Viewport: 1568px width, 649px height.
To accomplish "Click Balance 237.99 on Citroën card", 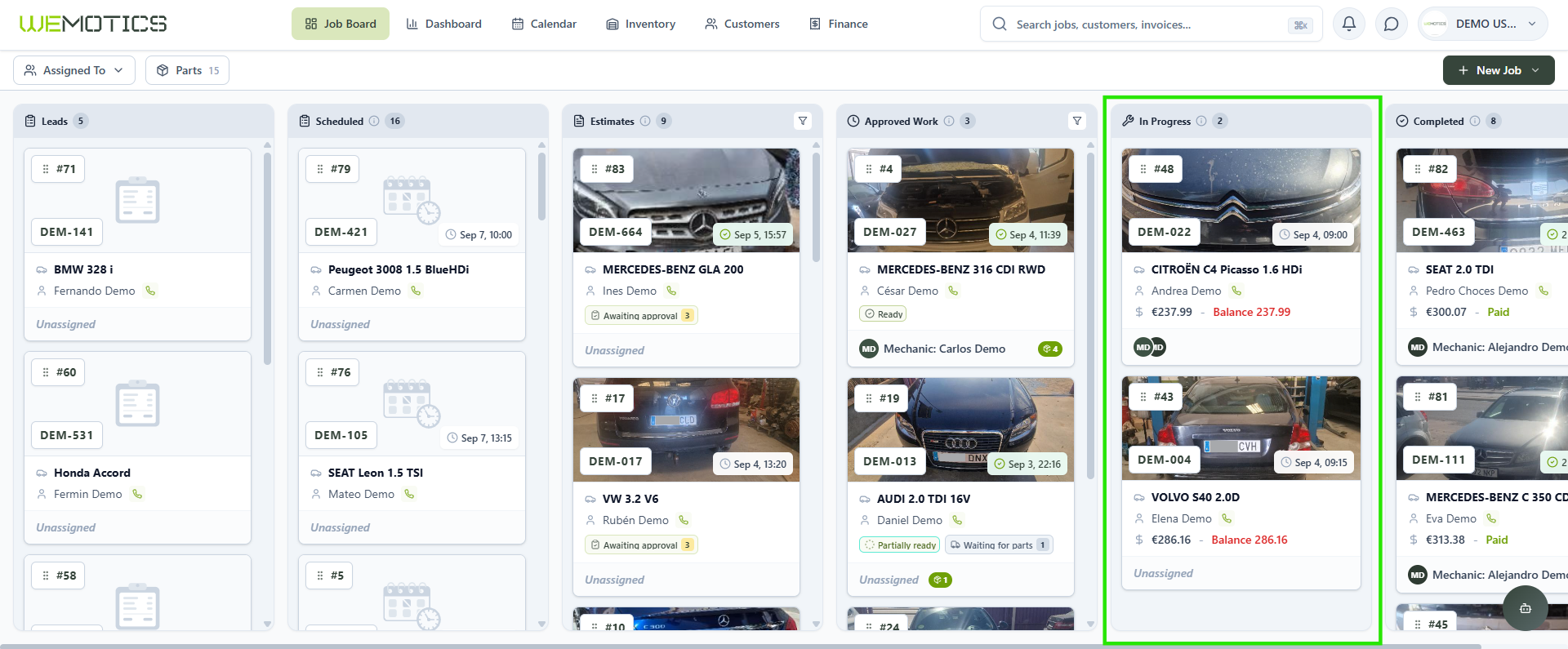I will click(1252, 312).
